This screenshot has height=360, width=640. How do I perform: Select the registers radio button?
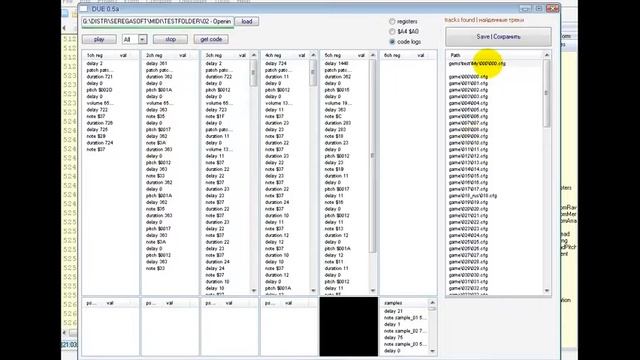[392, 21]
